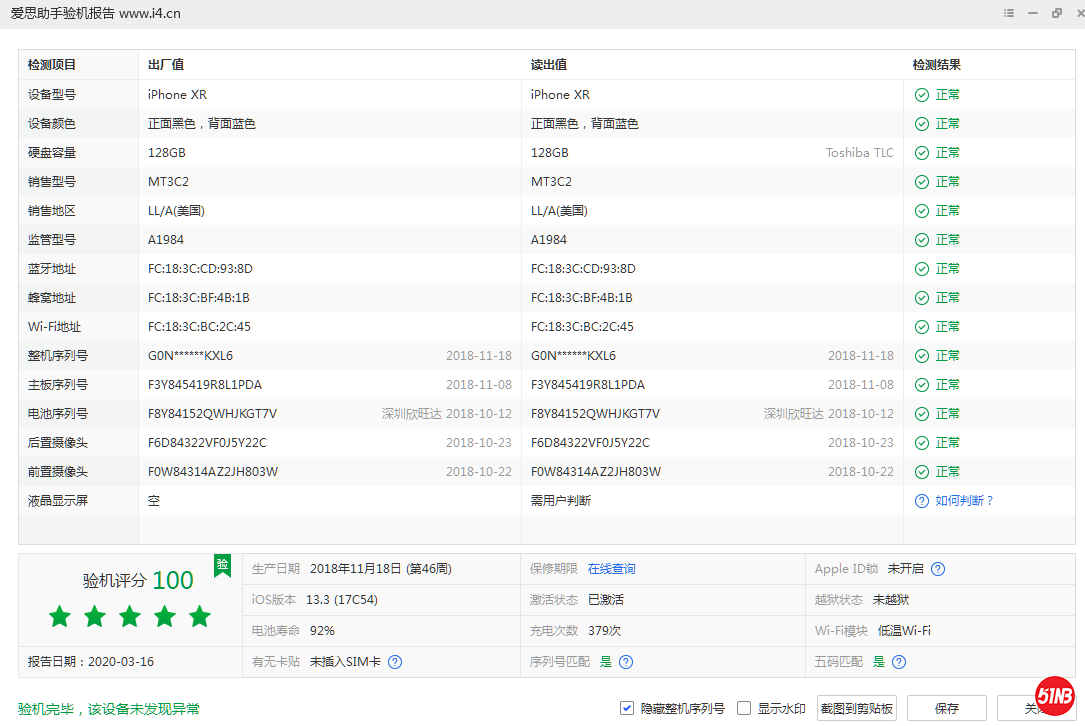This screenshot has width=1085, height=726.
Task: Click green checkmark beside 蓝牙地址 result
Action: tap(921, 268)
